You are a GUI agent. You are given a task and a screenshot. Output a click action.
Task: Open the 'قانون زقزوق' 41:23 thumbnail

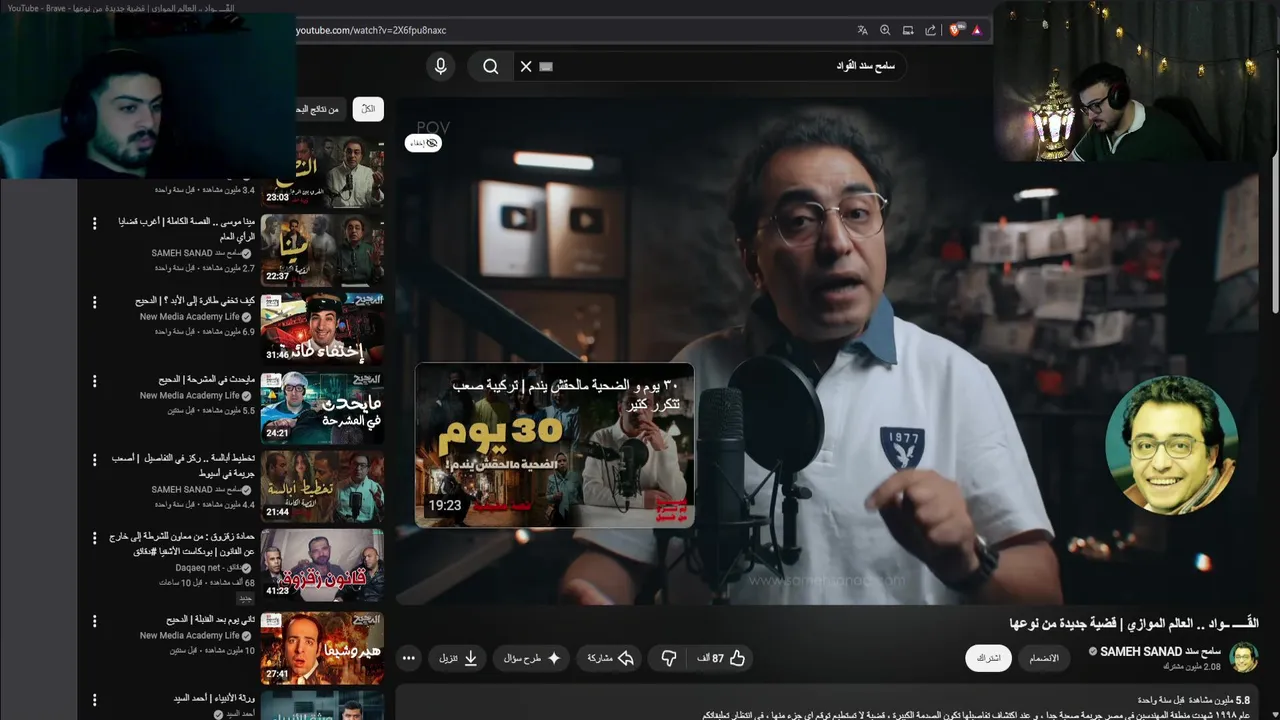(x=322, y=566)
